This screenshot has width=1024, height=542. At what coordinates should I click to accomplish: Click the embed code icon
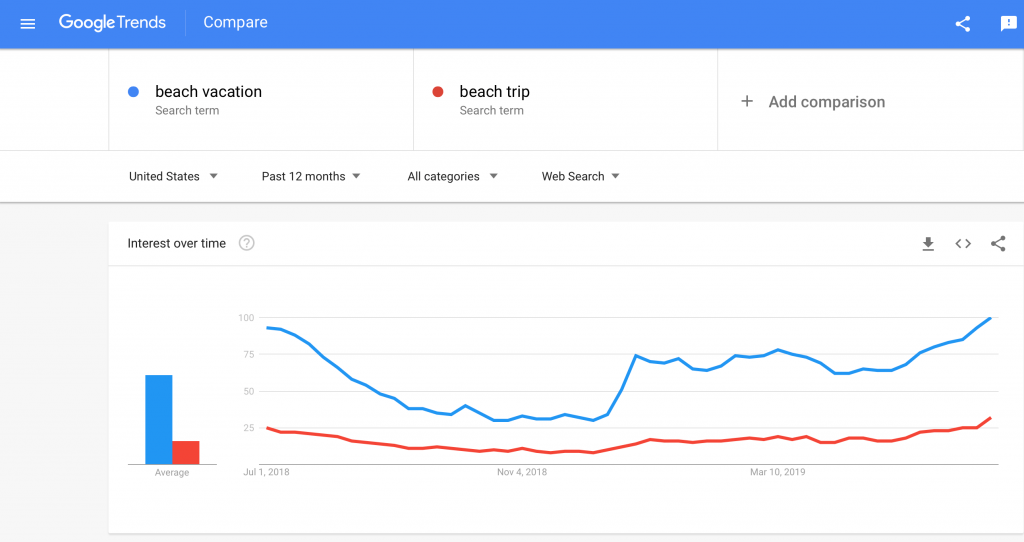click(x=963, y=243)
